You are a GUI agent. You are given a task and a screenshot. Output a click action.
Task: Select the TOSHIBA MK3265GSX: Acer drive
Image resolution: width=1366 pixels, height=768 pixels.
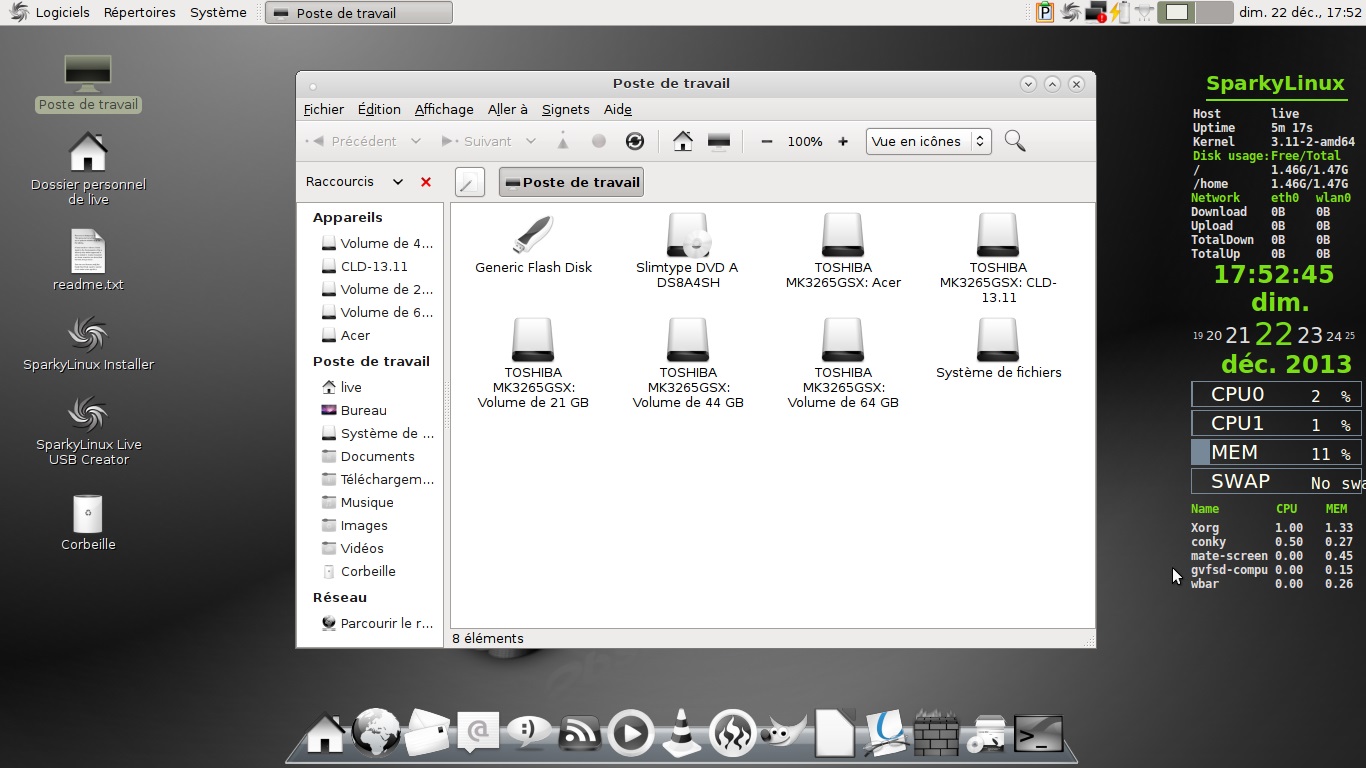click(843, 252)
